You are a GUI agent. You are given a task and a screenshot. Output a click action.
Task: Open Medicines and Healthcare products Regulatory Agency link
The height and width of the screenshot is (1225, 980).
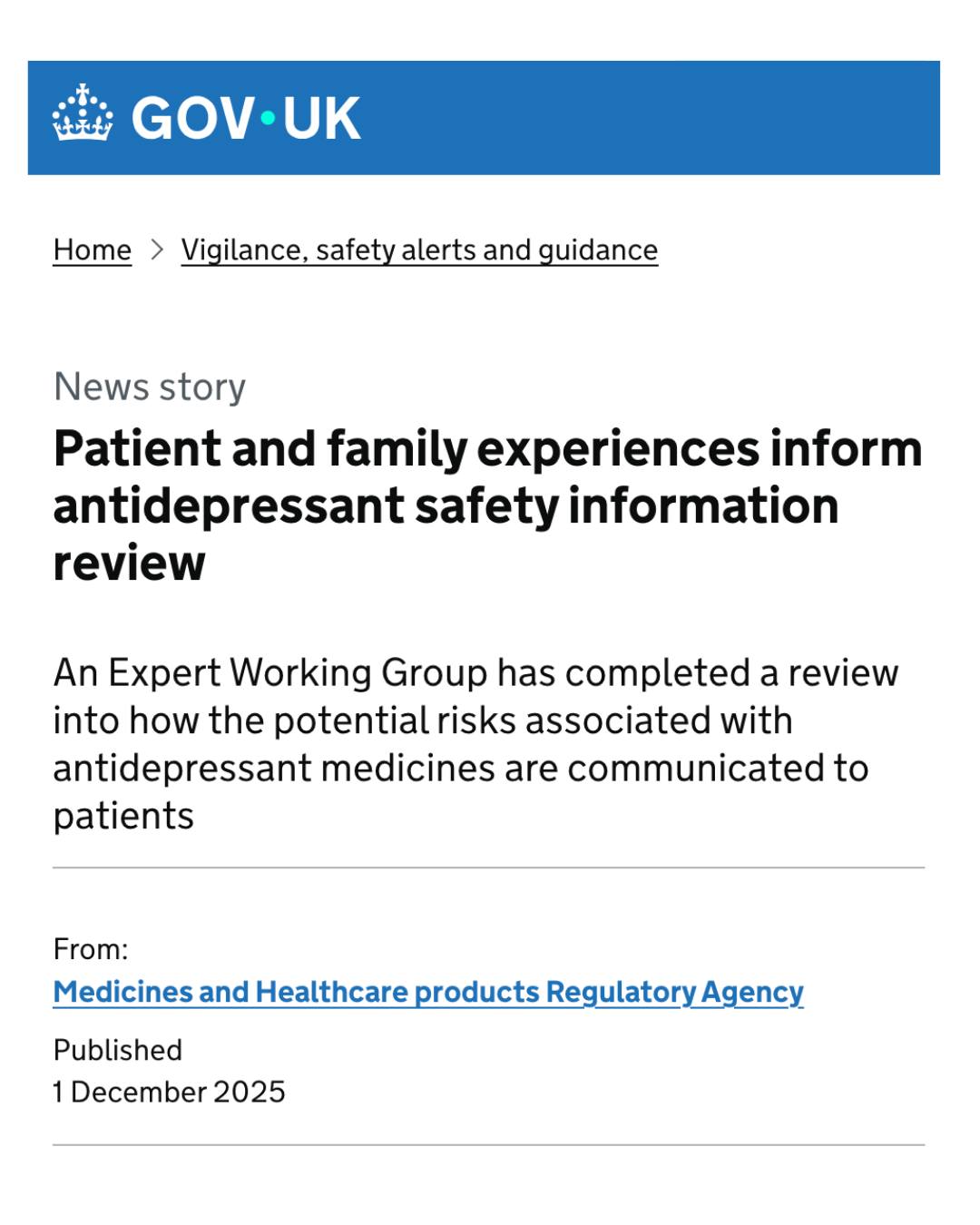tap(428, 992)
